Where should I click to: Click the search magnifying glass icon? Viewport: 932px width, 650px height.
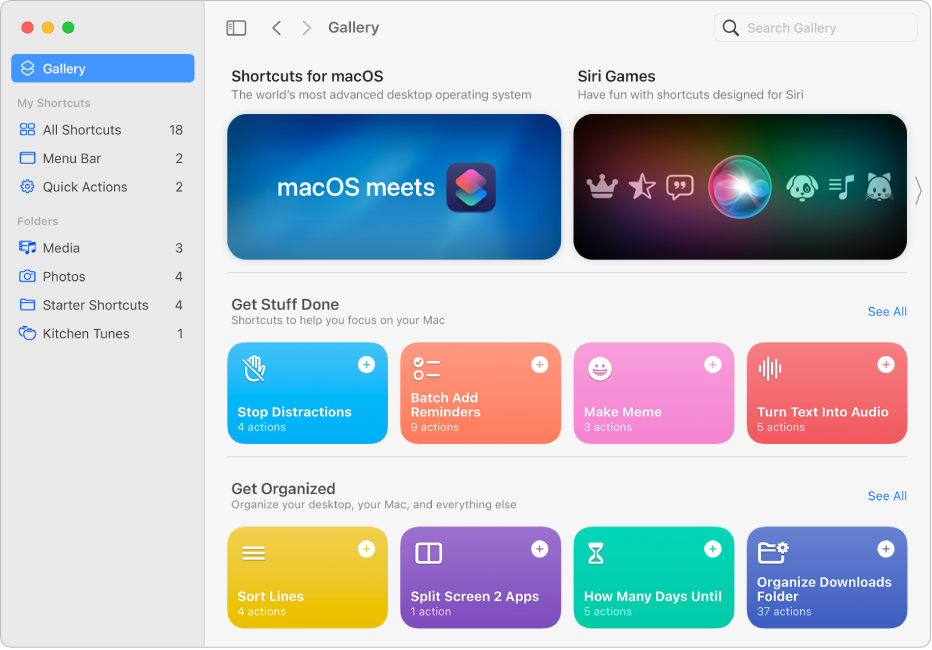[731, 27]
